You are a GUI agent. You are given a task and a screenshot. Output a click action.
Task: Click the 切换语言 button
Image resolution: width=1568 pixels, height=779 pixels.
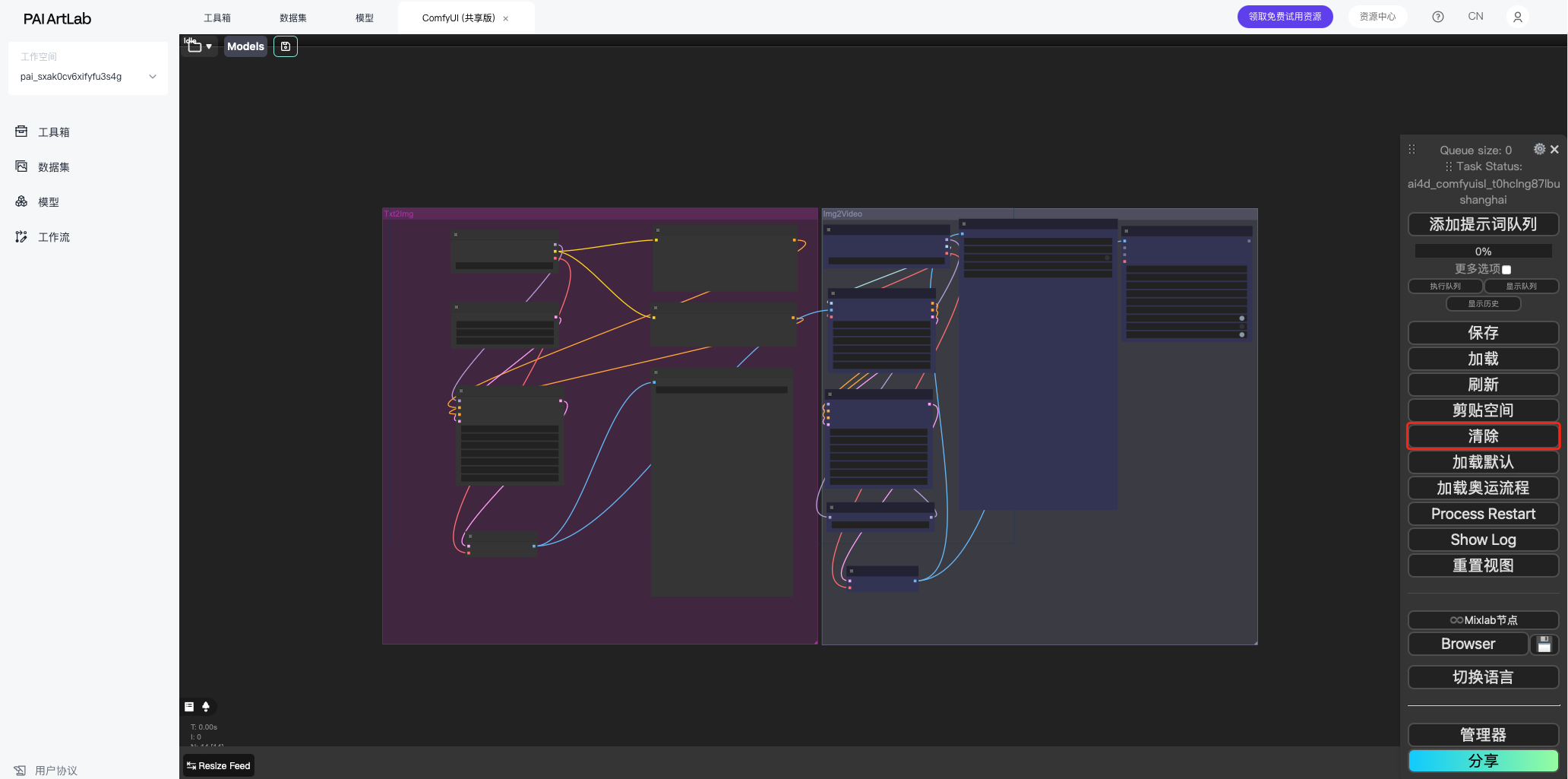1483,677
